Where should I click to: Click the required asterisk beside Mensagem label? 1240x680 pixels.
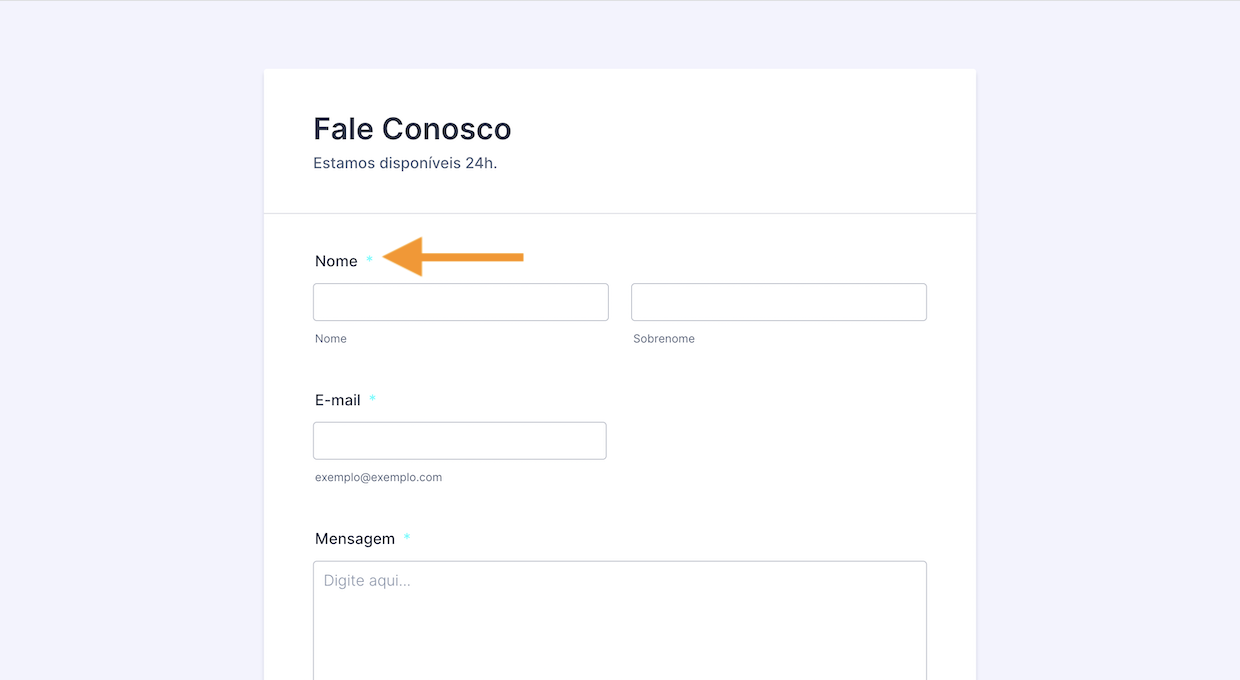(x=407, y=538)
